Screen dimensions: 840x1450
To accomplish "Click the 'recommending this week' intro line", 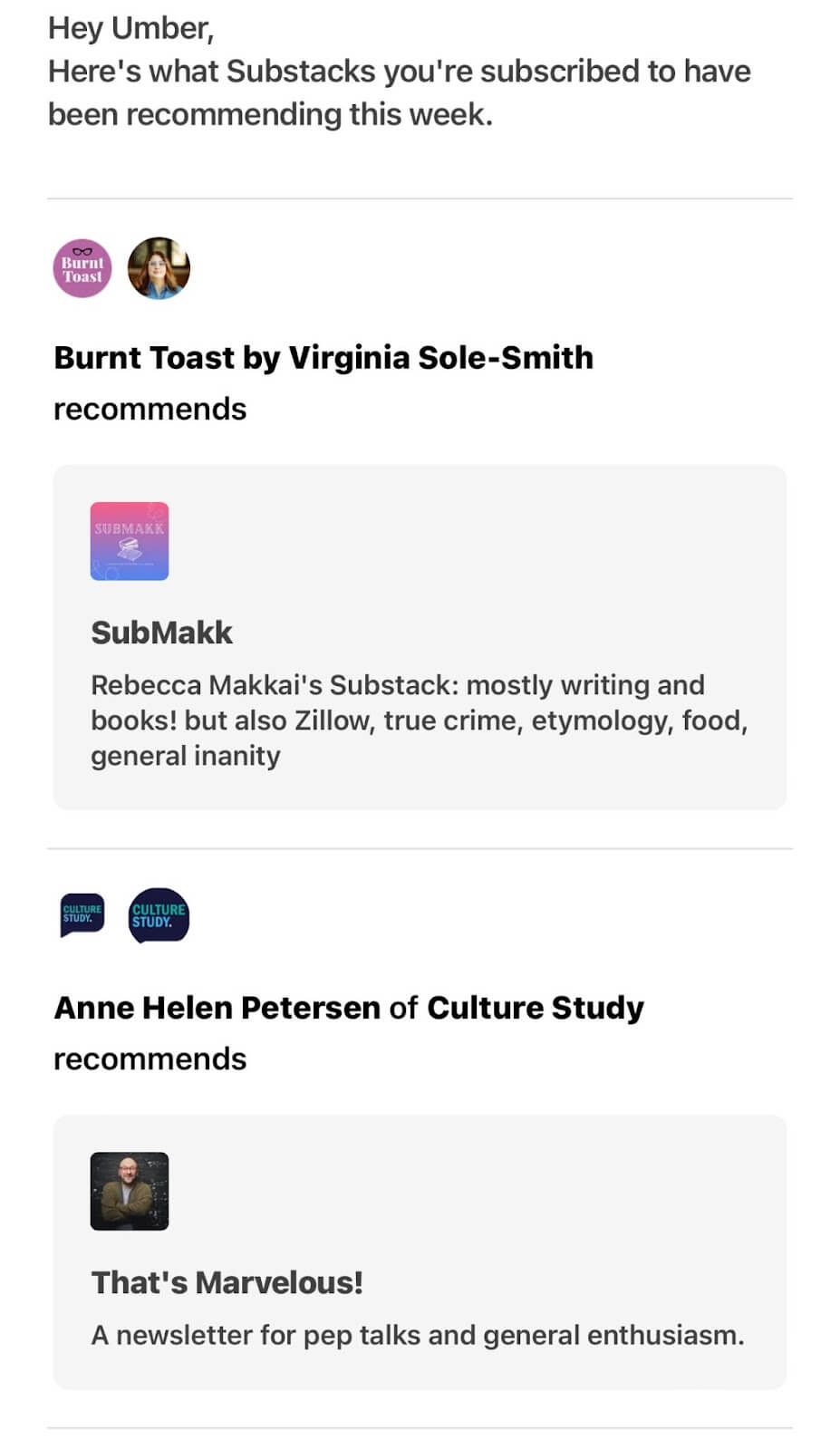I will point(271,114).
